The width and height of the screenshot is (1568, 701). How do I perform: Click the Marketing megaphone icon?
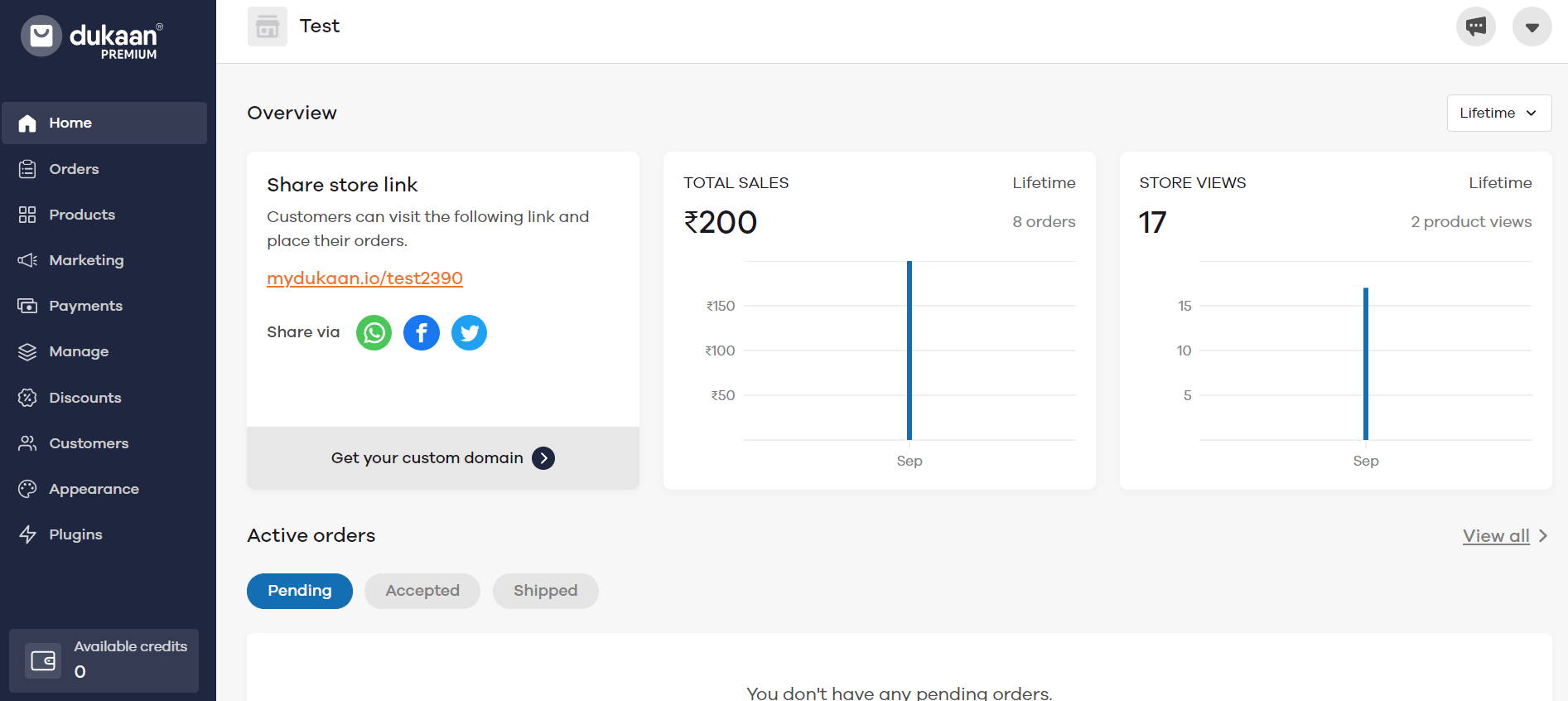(27, 260)
